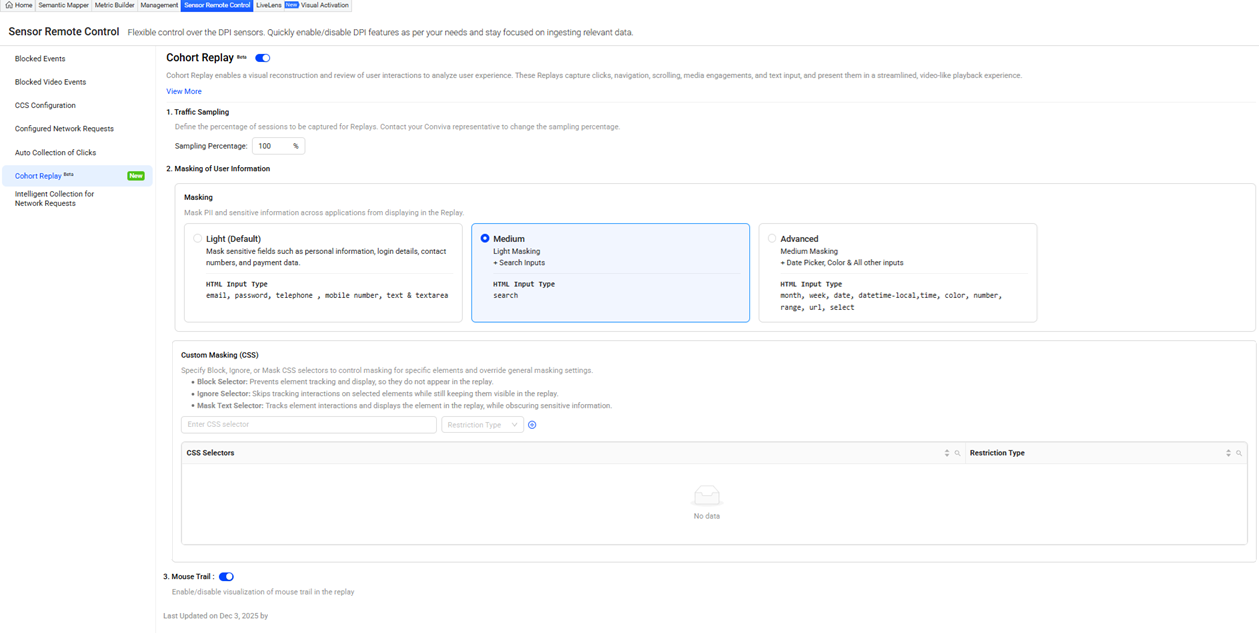Open Auto Collection of Clicks in sidebar

(x=69, y=152)
